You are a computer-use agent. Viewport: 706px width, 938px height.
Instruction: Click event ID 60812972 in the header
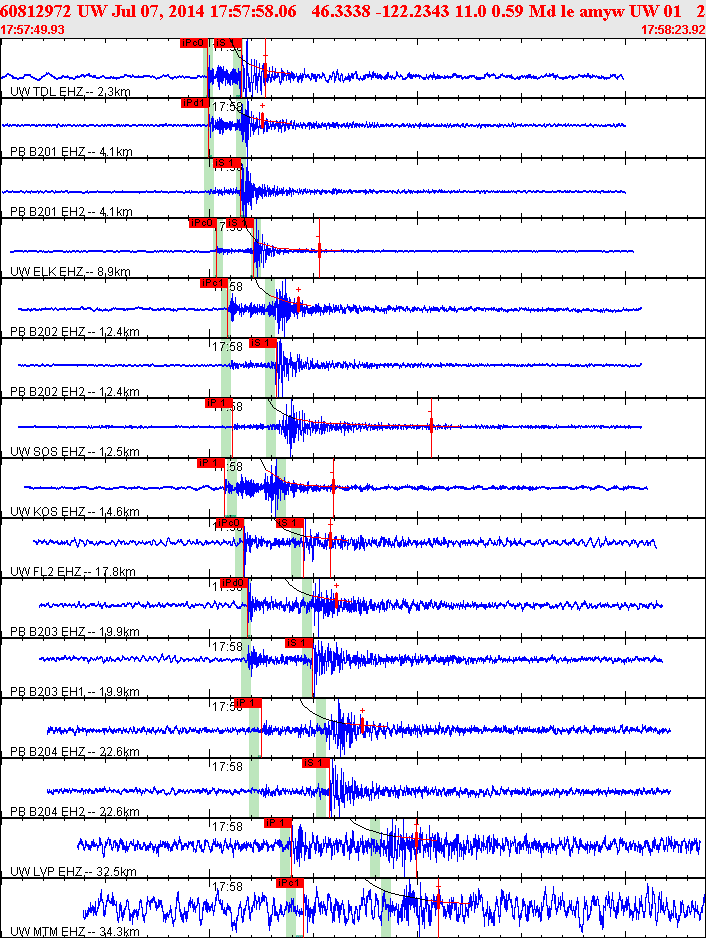coord(35,11)
